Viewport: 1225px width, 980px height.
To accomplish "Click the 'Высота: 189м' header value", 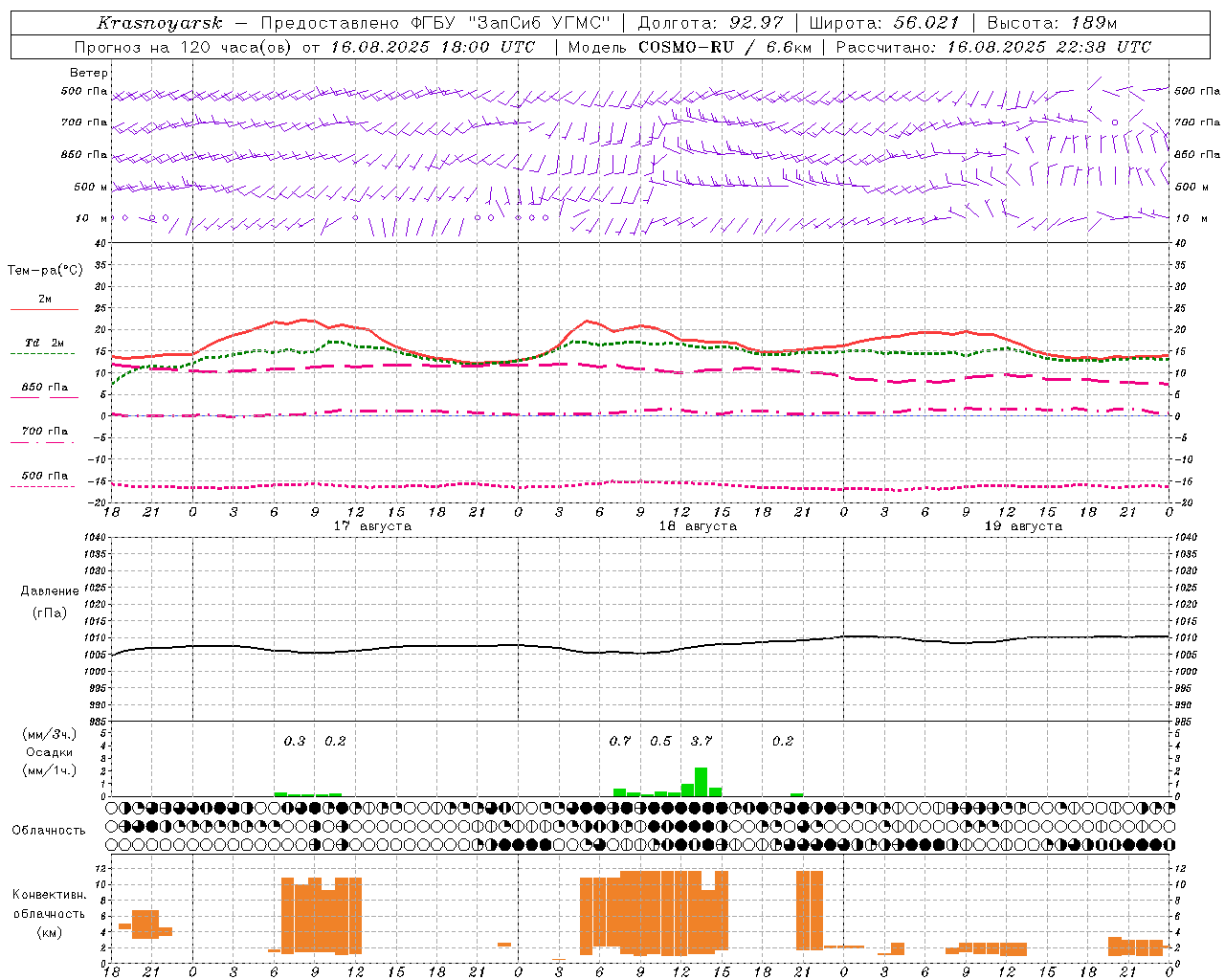I will click(1052, 23).
